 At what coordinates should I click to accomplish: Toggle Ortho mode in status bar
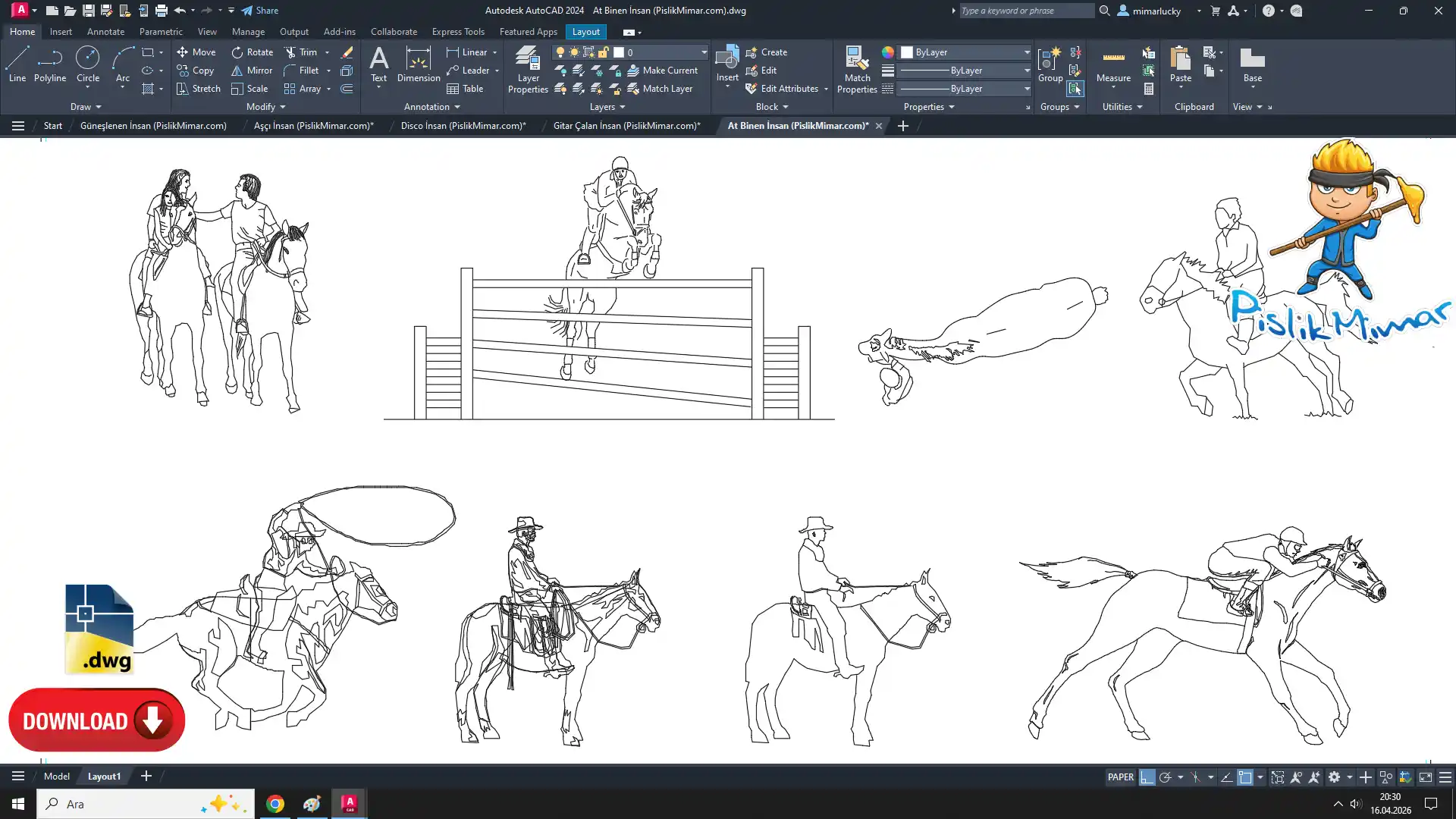1147,777
